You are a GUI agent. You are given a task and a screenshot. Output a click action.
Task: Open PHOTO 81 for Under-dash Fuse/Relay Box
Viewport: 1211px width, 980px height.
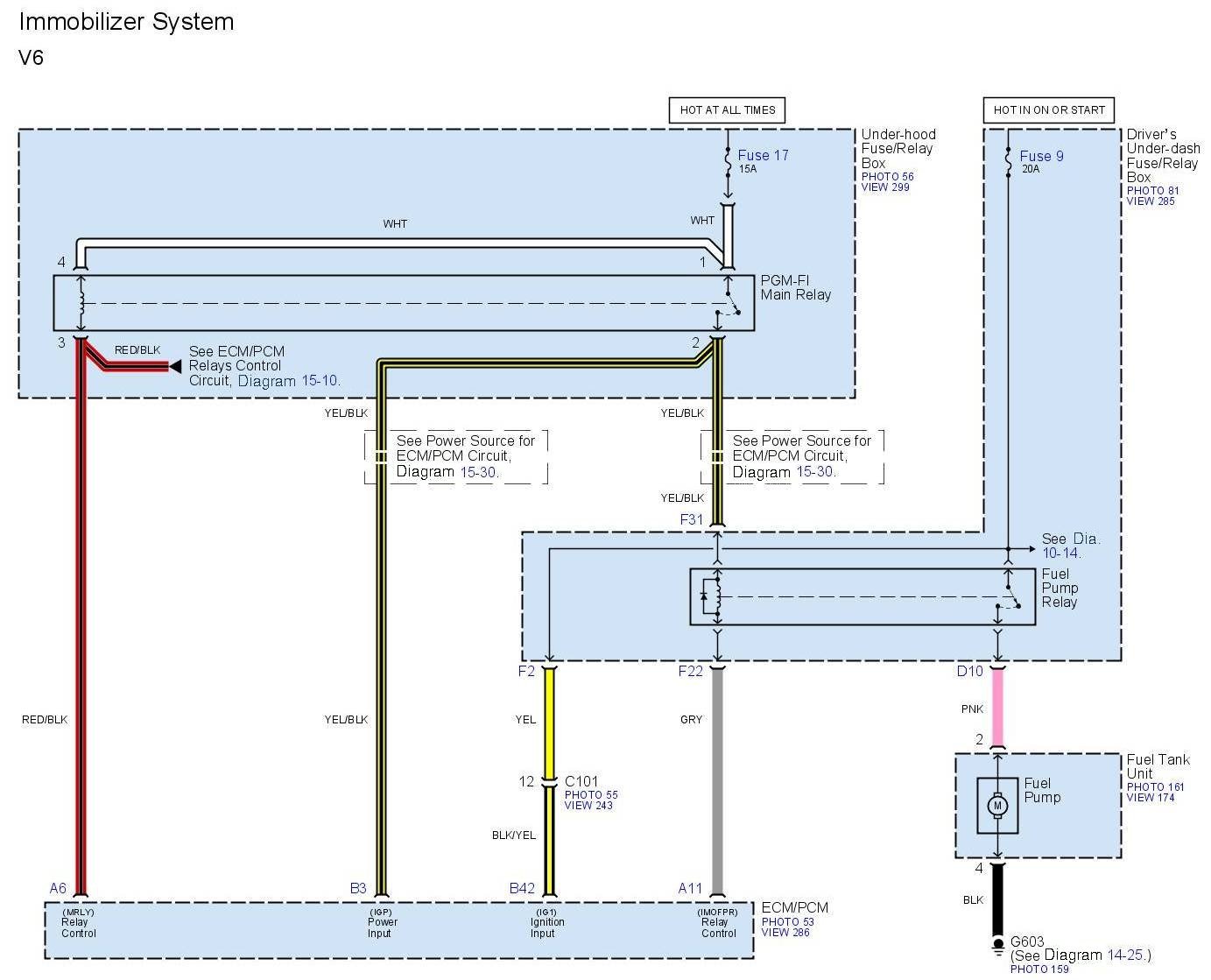click(1152, 191)
